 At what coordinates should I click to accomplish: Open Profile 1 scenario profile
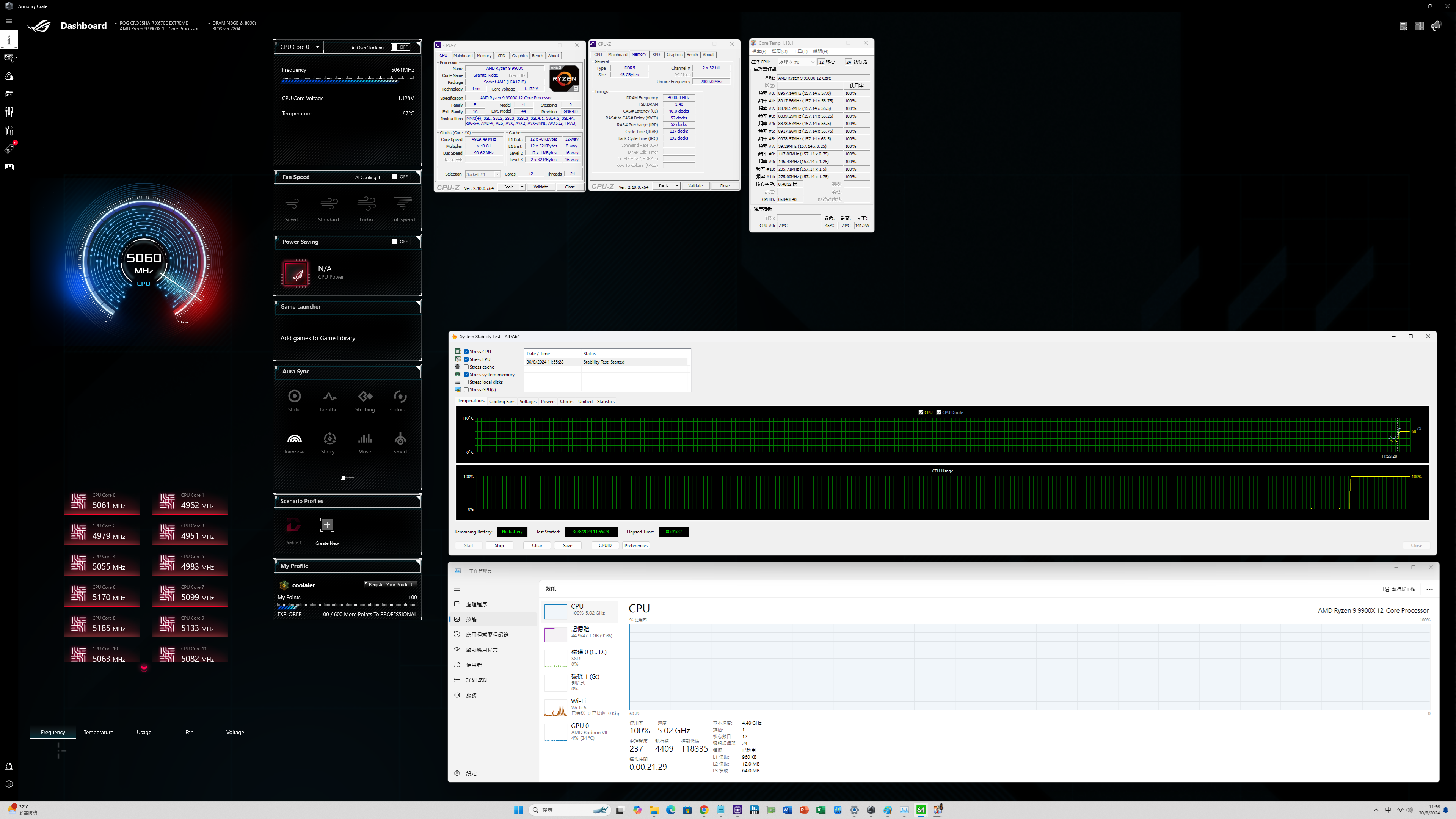click(293, 531)
